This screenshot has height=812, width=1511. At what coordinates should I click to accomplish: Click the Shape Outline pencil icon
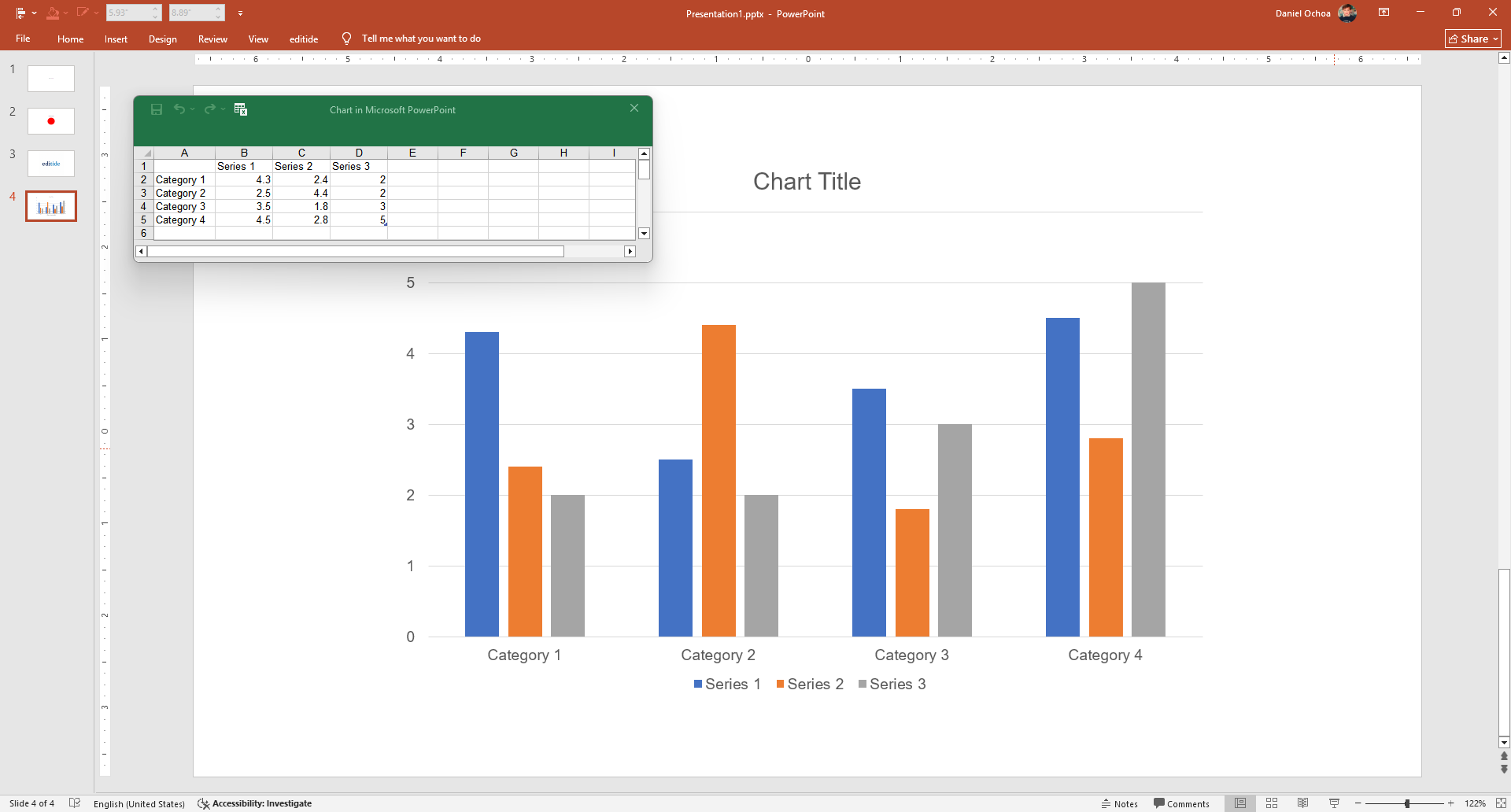click(83, 13)
